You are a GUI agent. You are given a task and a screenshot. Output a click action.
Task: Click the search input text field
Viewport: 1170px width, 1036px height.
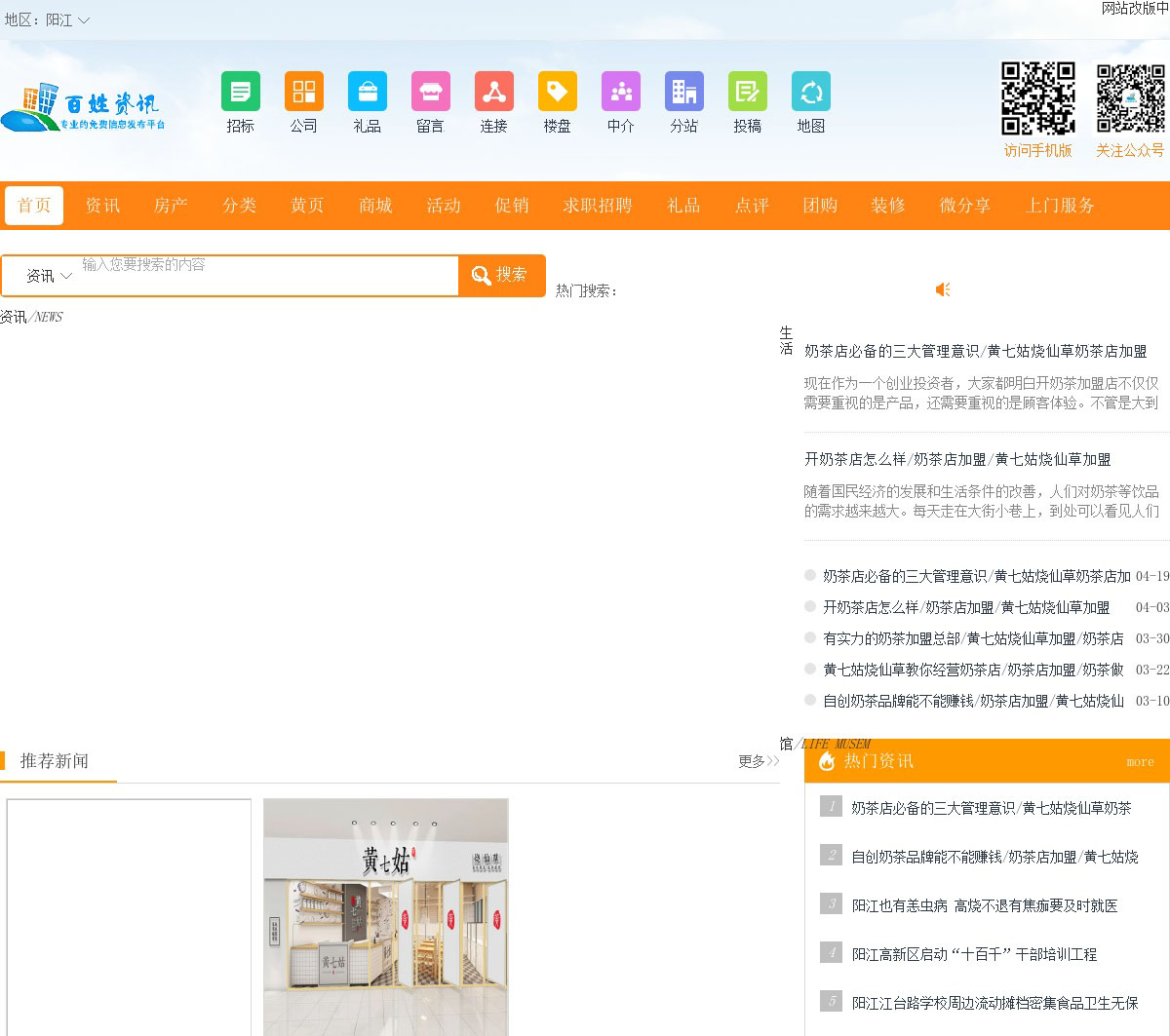tap(268, 276)
